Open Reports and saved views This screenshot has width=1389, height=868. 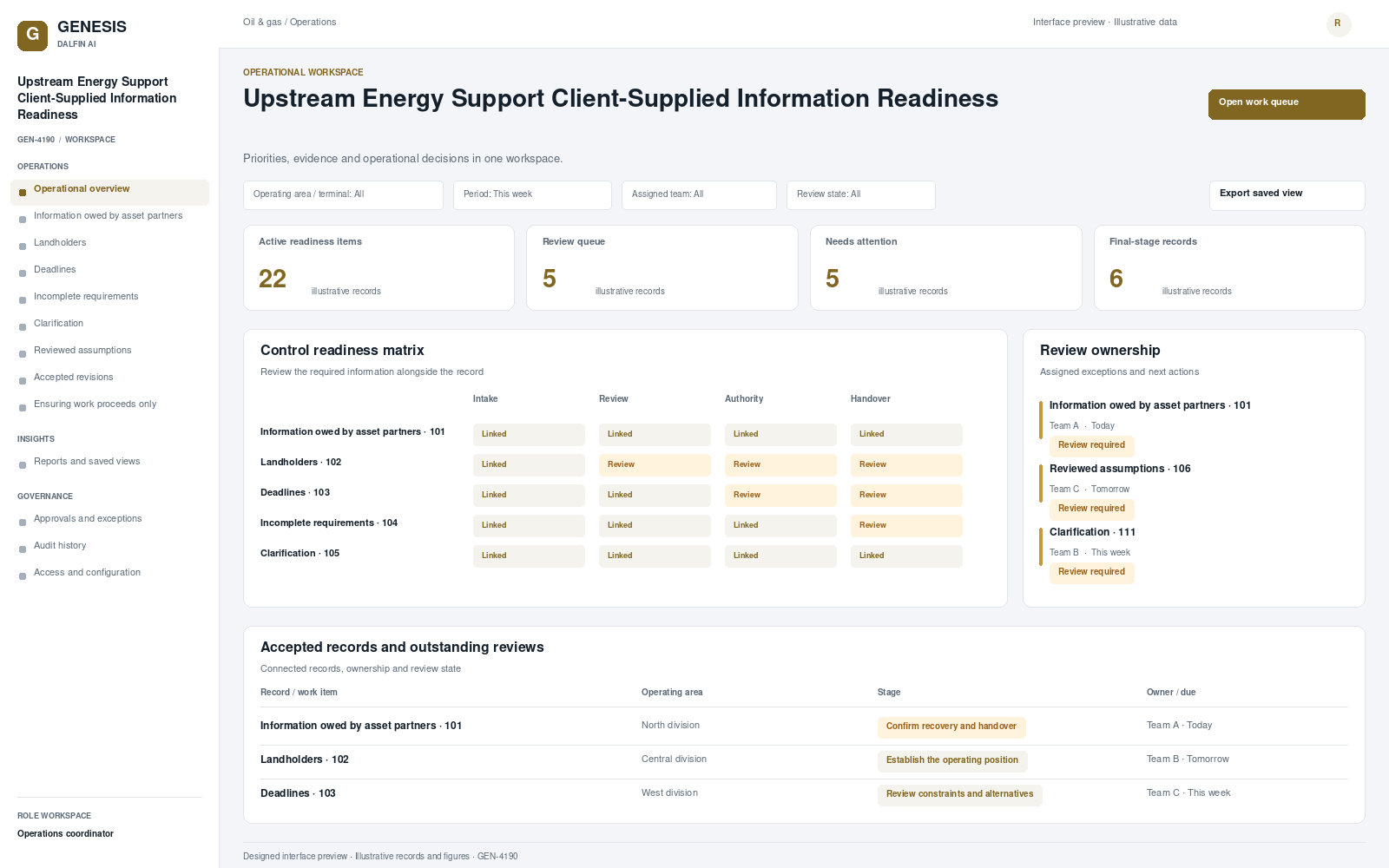(x=109, y=462)
